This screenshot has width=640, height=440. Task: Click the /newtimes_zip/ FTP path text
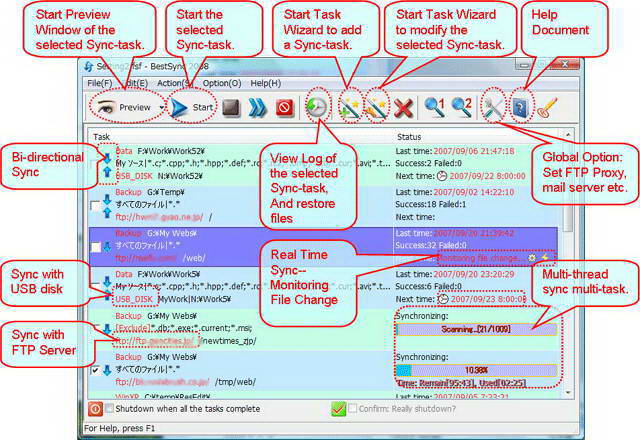229,341
